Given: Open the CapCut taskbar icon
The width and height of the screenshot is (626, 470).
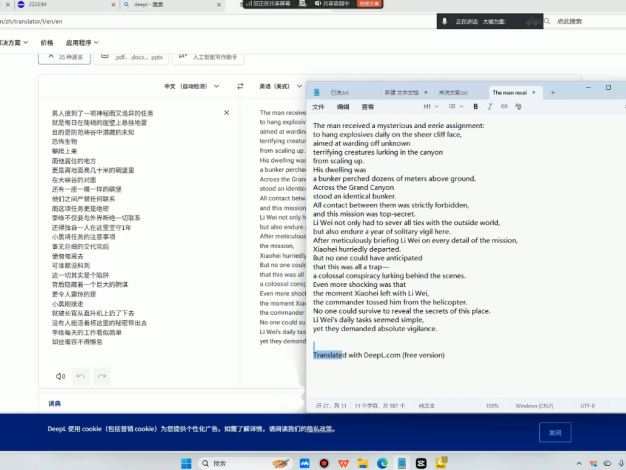Looking at the screenshot, I should [421, 463].
